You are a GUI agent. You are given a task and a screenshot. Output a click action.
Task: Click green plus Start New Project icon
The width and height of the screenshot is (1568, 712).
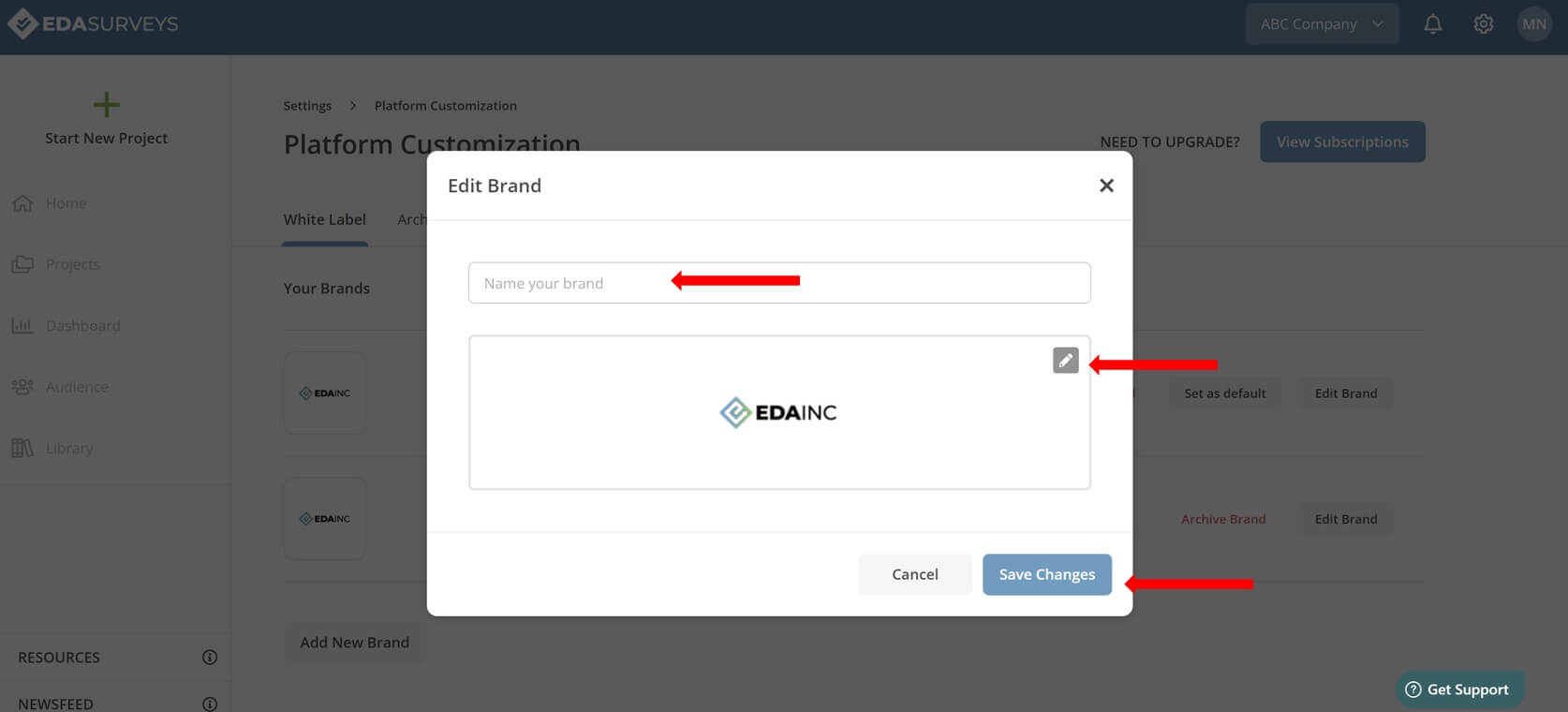pos(107,105)
